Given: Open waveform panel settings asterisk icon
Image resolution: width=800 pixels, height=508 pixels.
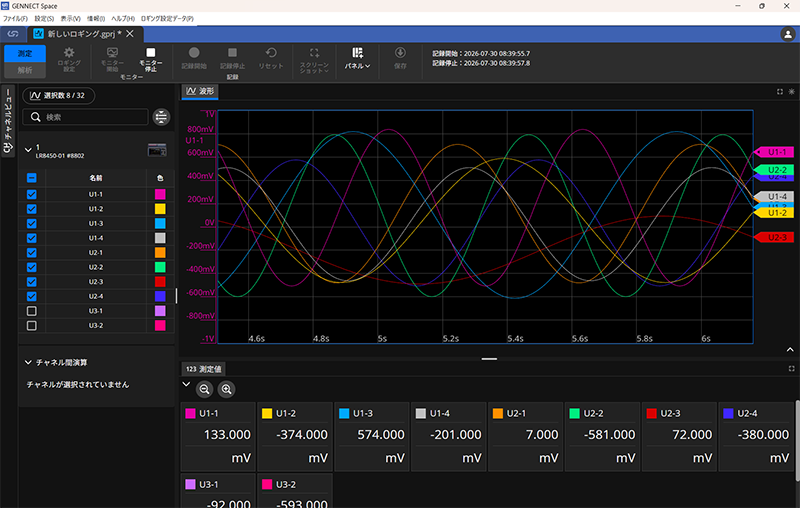Looking at the screenshot, I should coord(791,92).
